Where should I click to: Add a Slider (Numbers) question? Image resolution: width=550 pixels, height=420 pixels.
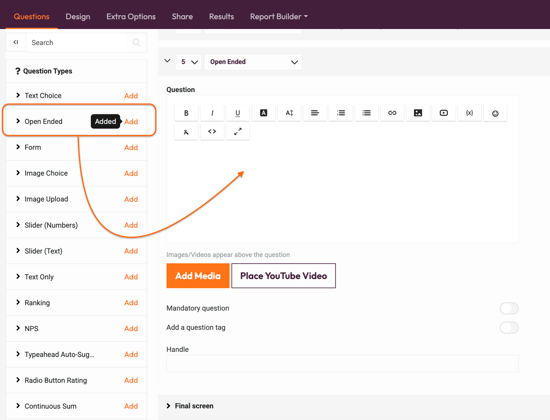point(131,225)
